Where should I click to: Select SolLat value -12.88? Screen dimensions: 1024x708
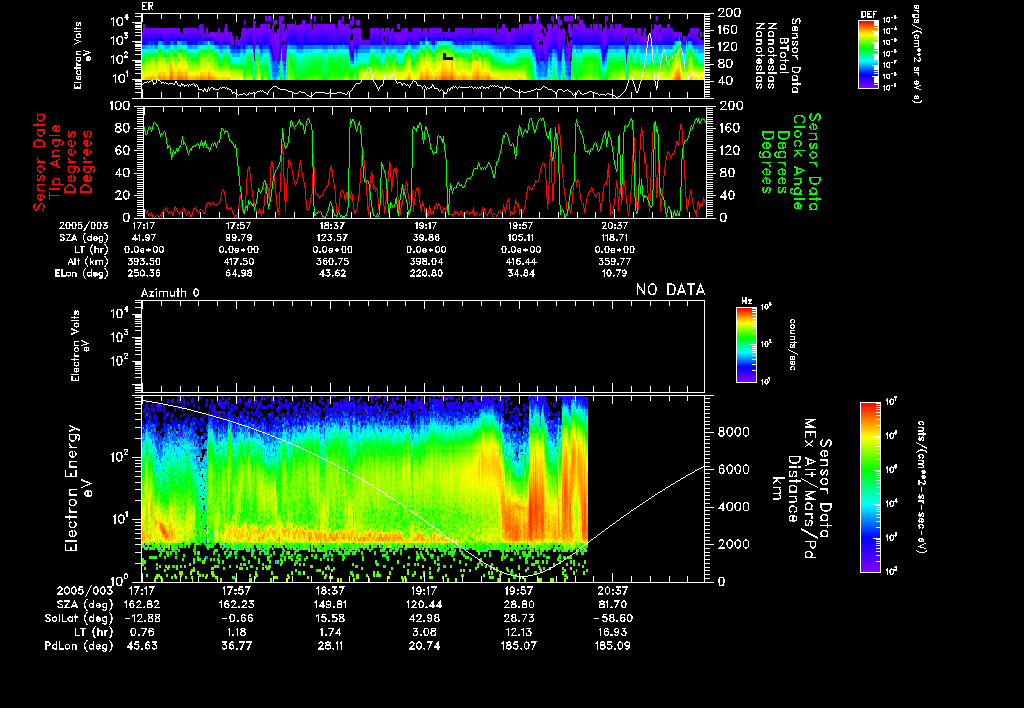click(x=142, y=618)
